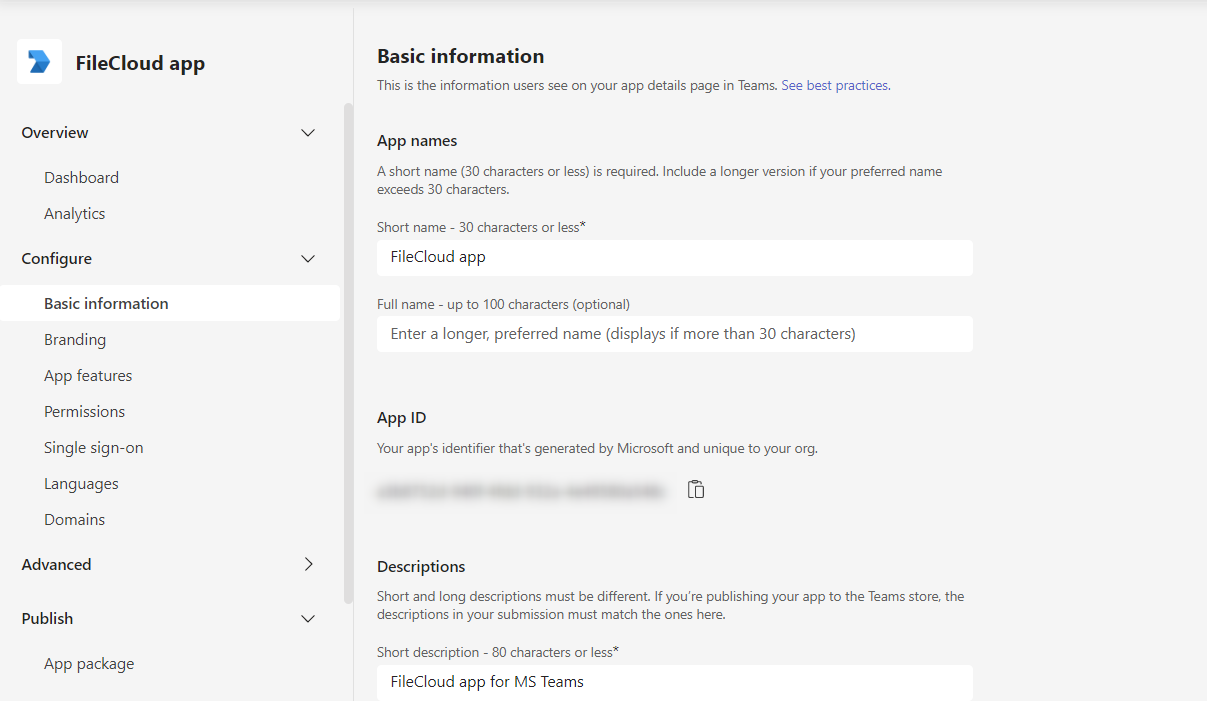This screenshot has height=701, width=1207.
Task: Select Basic information in the sidebar
Action: pos(106,304)
